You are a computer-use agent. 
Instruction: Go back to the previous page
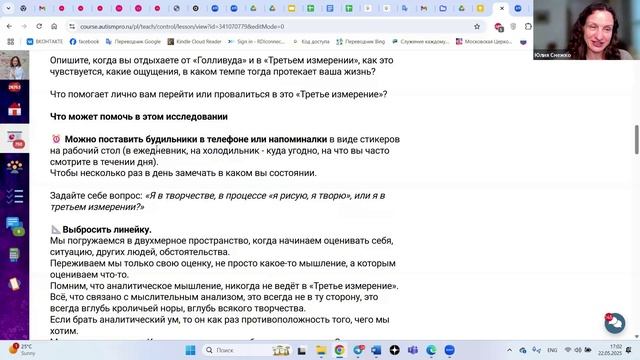[9, 26]
